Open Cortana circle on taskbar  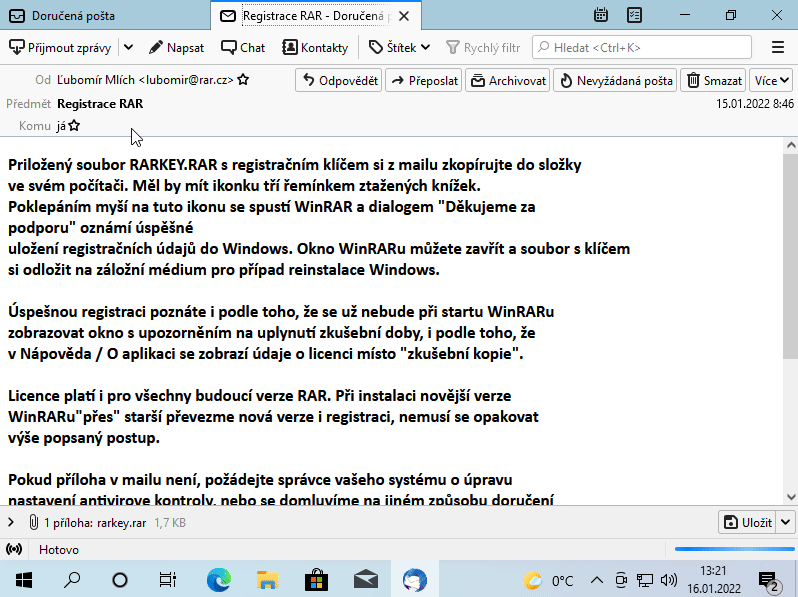pos(120,580)
